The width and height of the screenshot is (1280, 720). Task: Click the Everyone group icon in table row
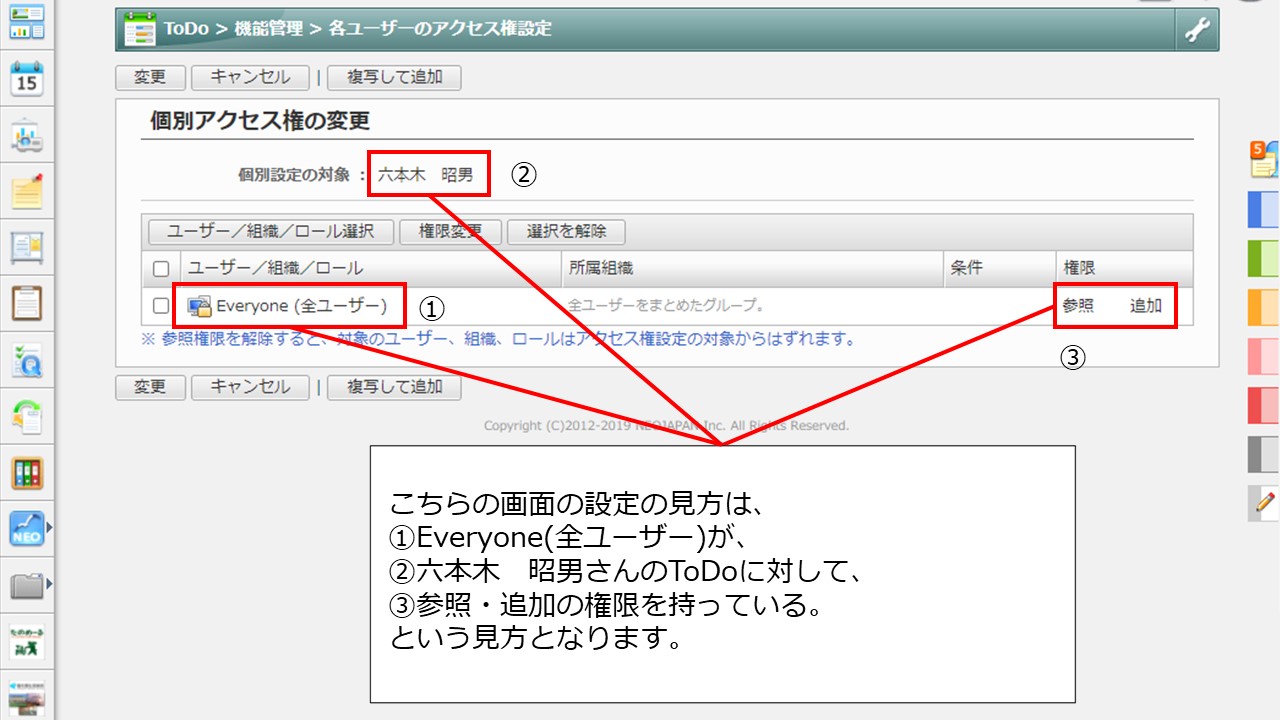tap(200, 306)
